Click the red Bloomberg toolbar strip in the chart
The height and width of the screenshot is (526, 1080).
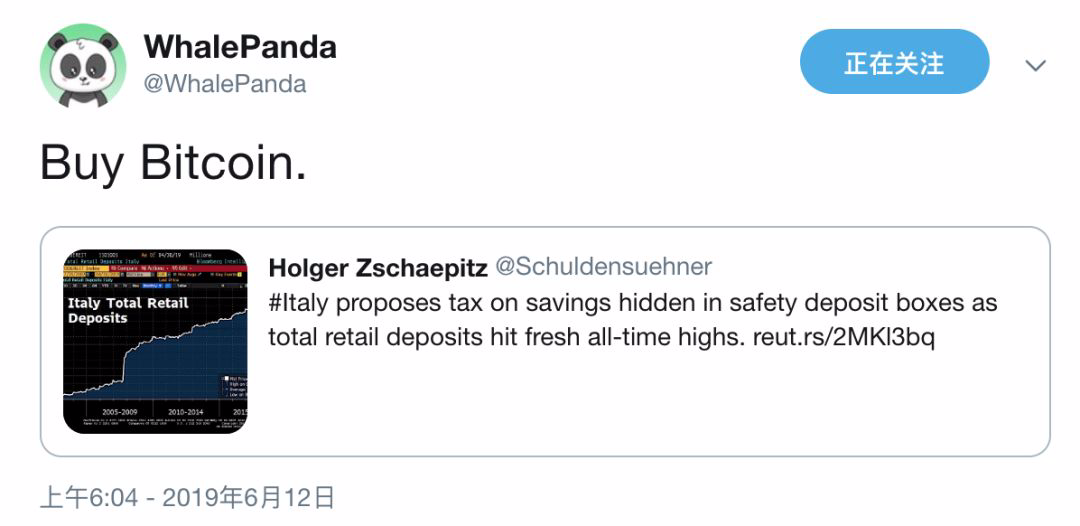pyautogui.click(x=155, y=268)
